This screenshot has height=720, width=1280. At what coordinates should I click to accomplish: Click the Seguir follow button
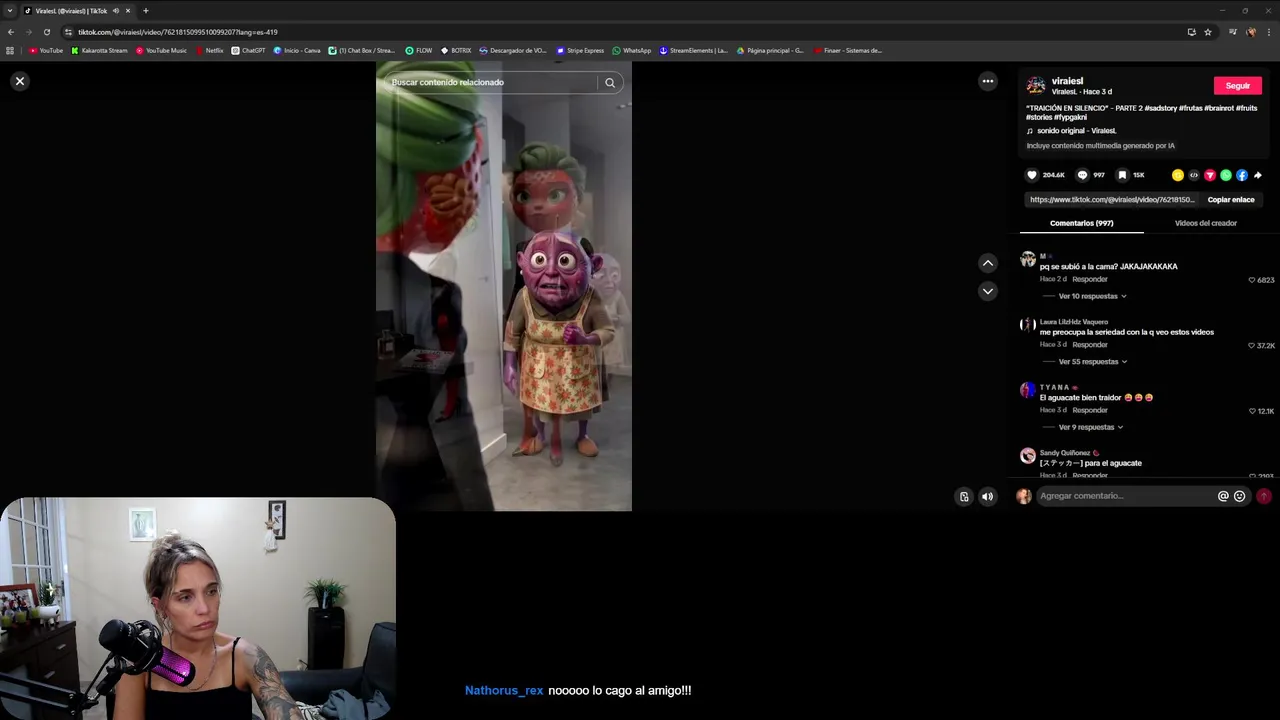1238,86
